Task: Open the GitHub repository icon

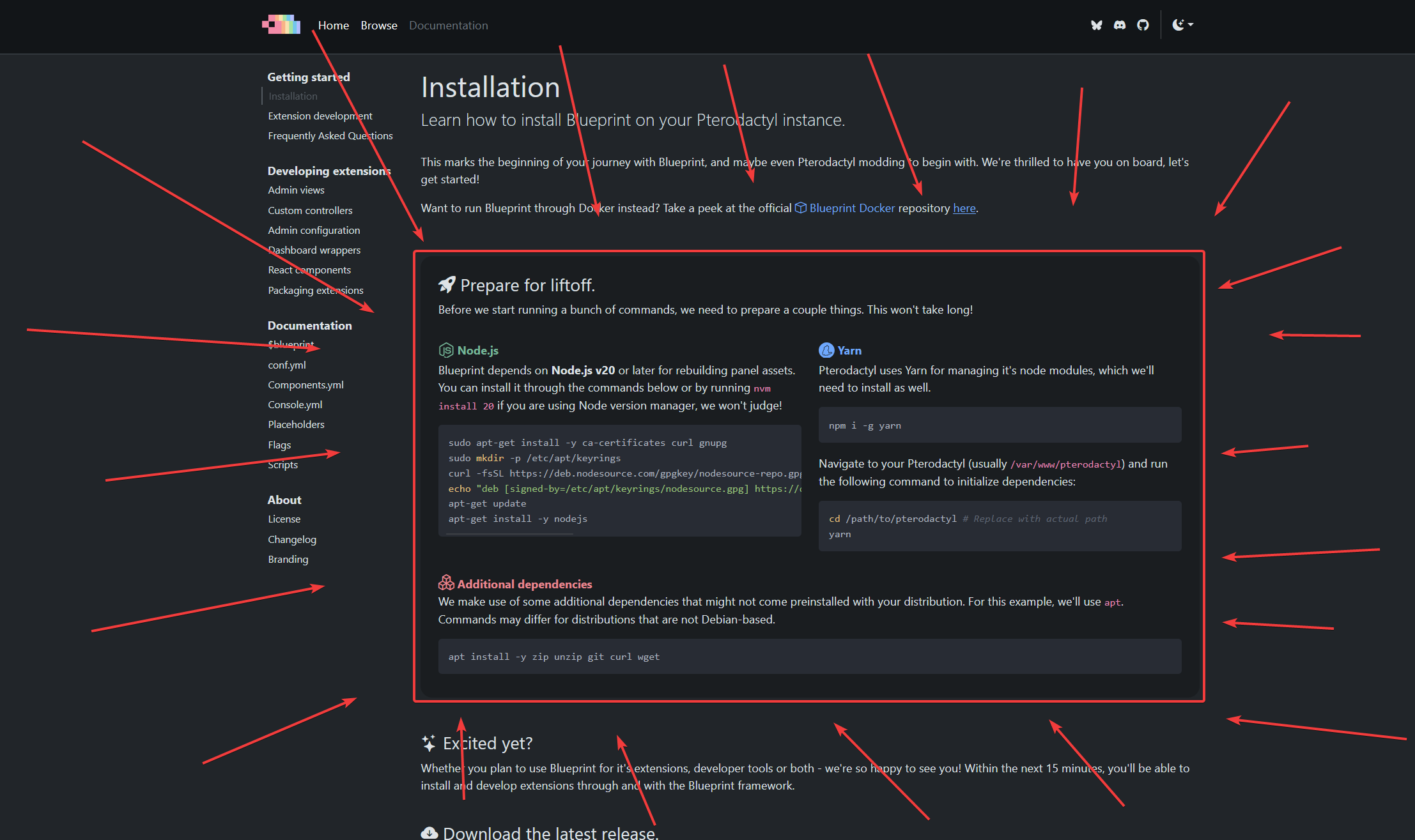Action: [x=1143, y=25]
